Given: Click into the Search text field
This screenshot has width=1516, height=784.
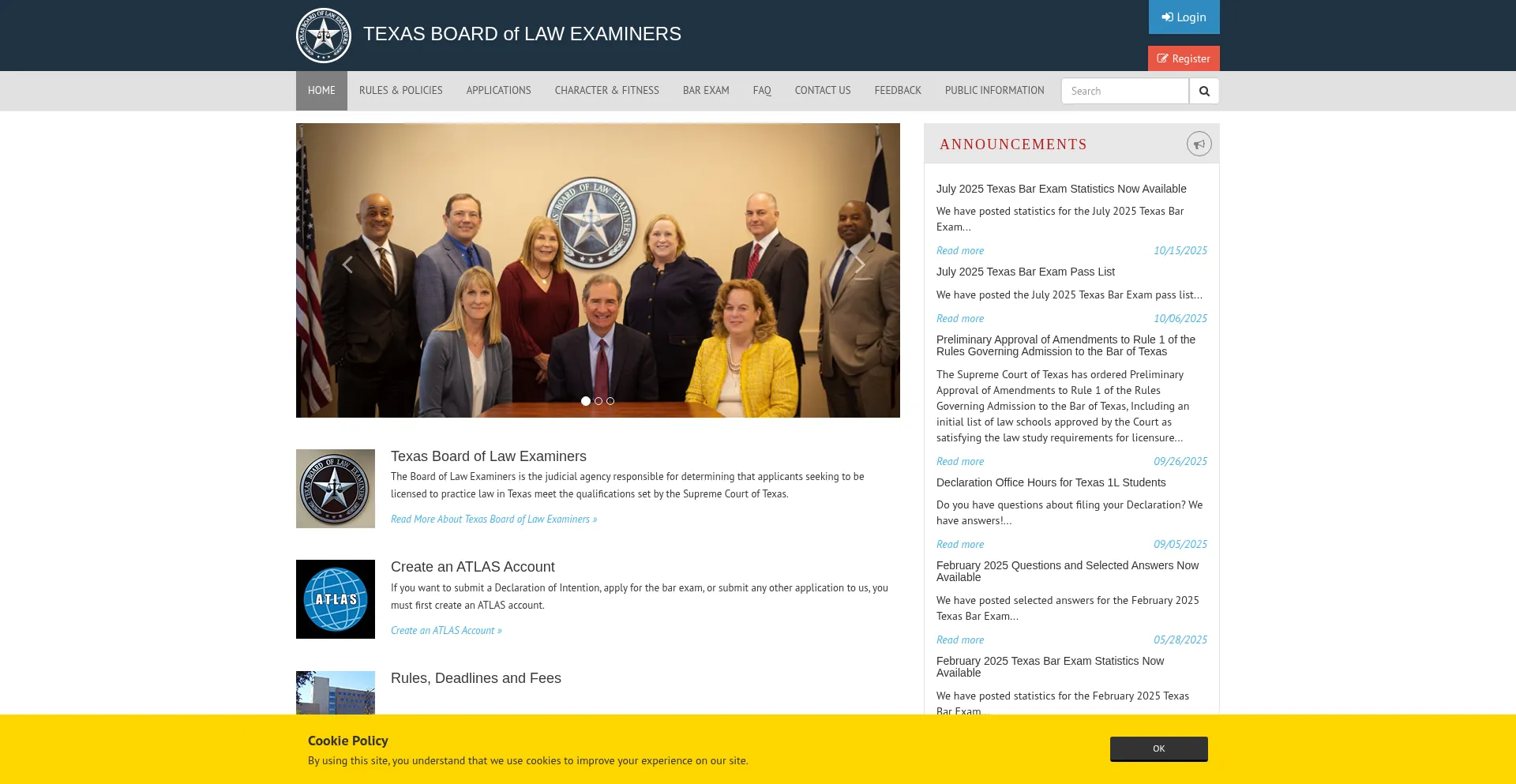Looking at the screenshot, I should click(1124, 91).
